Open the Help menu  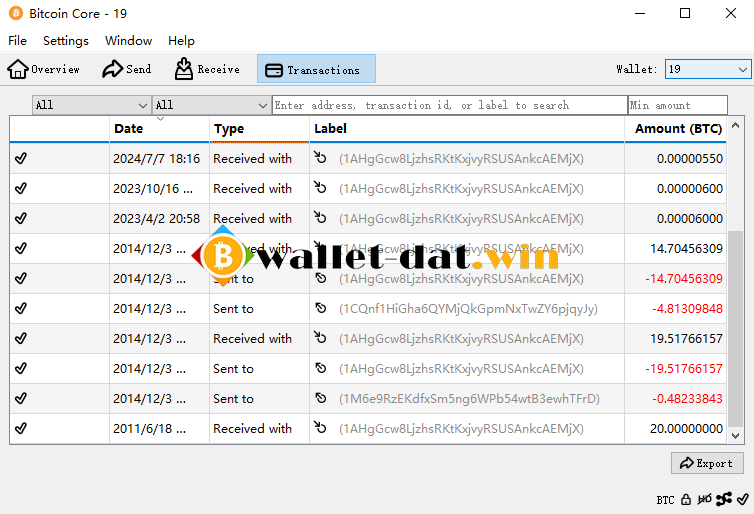(x=181, y=41)
